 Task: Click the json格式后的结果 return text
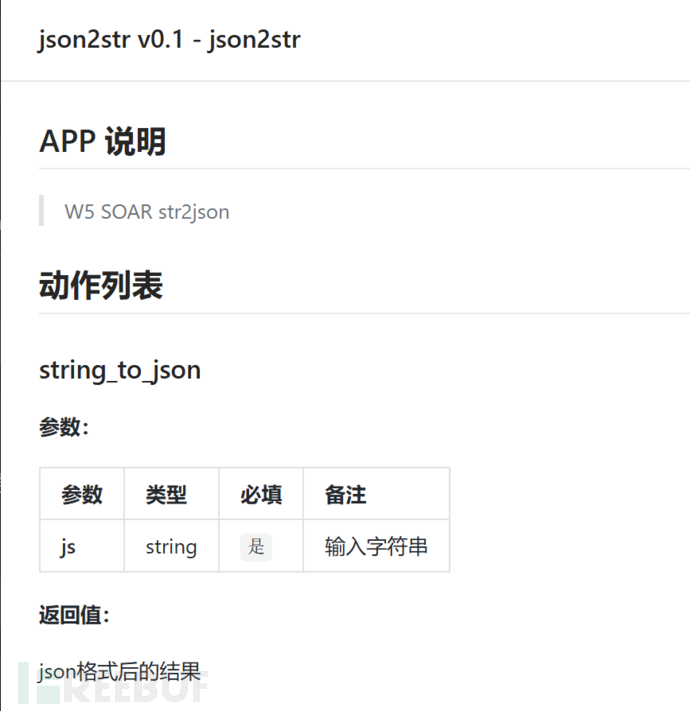point(120,672)
